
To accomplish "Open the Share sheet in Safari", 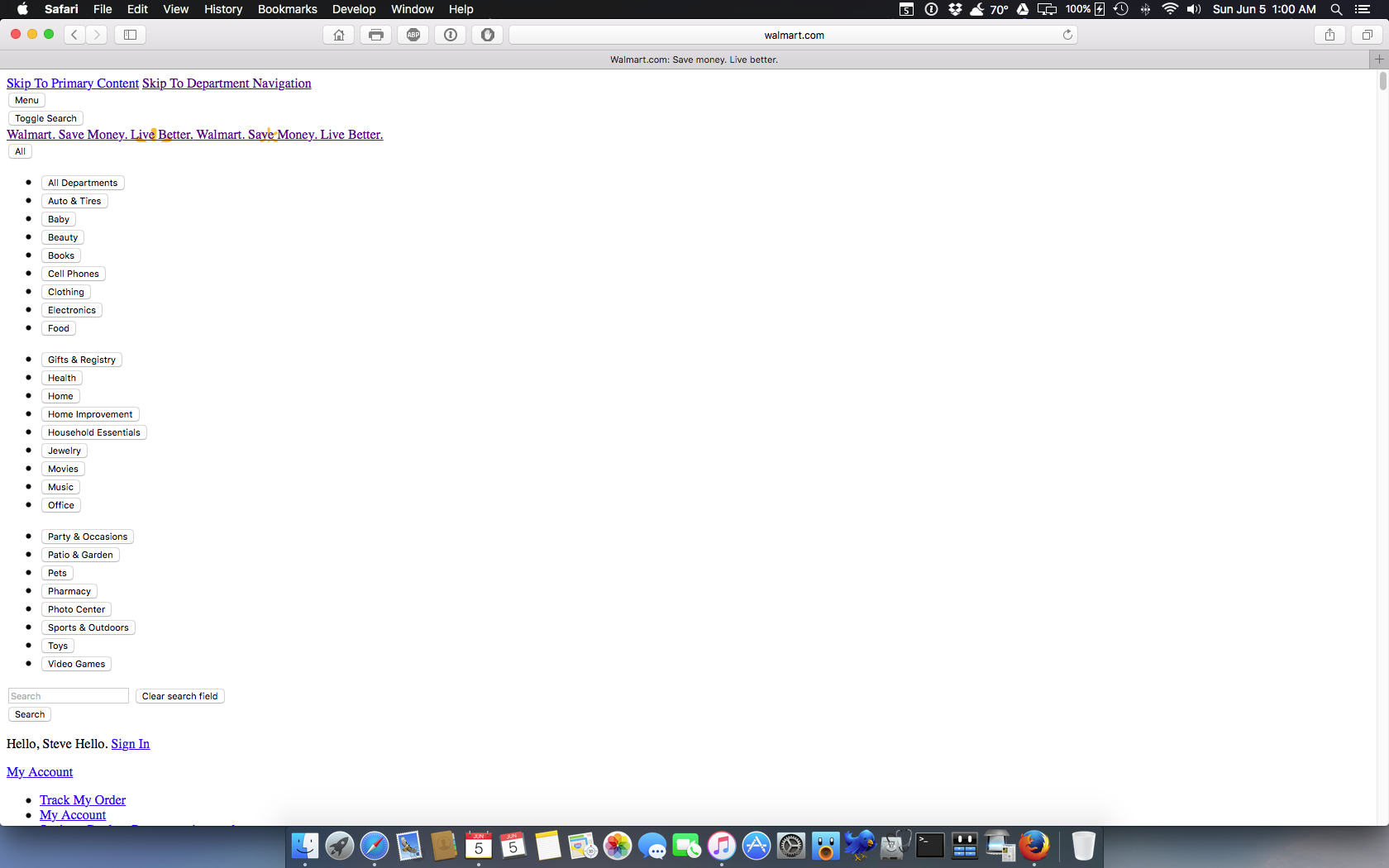I will [x=1329, y=35].
